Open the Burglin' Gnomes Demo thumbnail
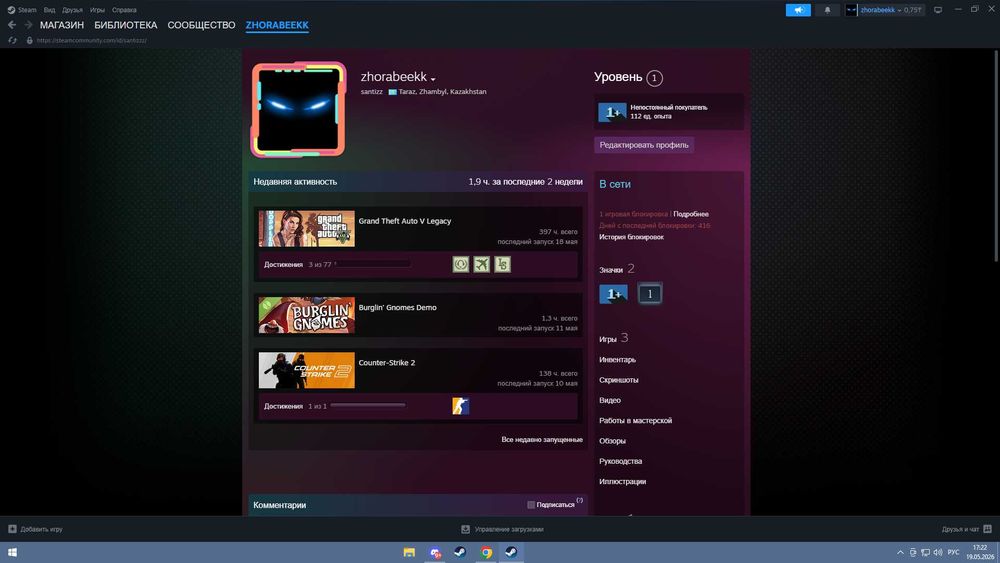Viewport: 1000px width, 563px height. click(306, 315)
